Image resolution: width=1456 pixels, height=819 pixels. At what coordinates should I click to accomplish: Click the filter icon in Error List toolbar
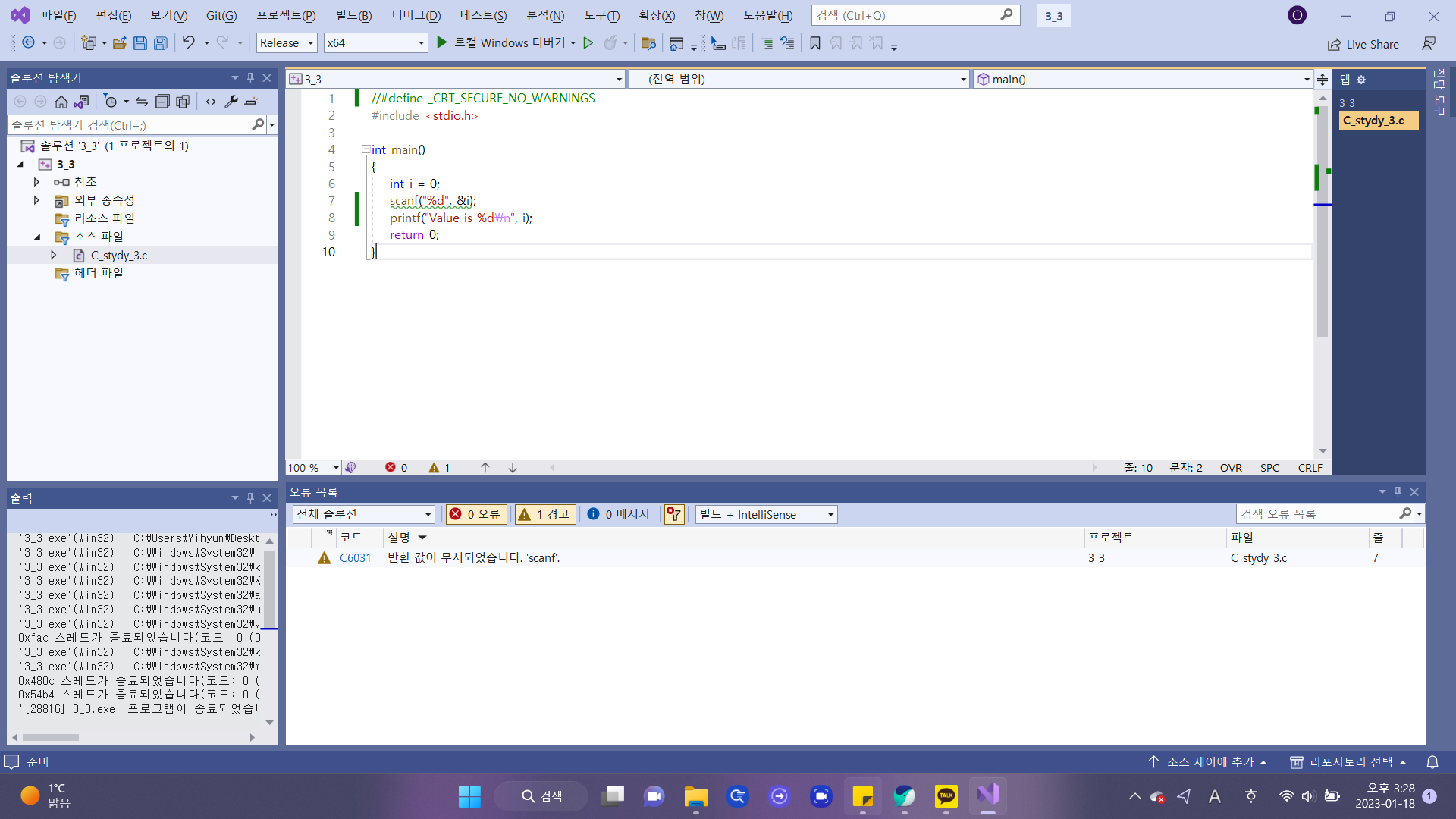(x=674, y=514)
